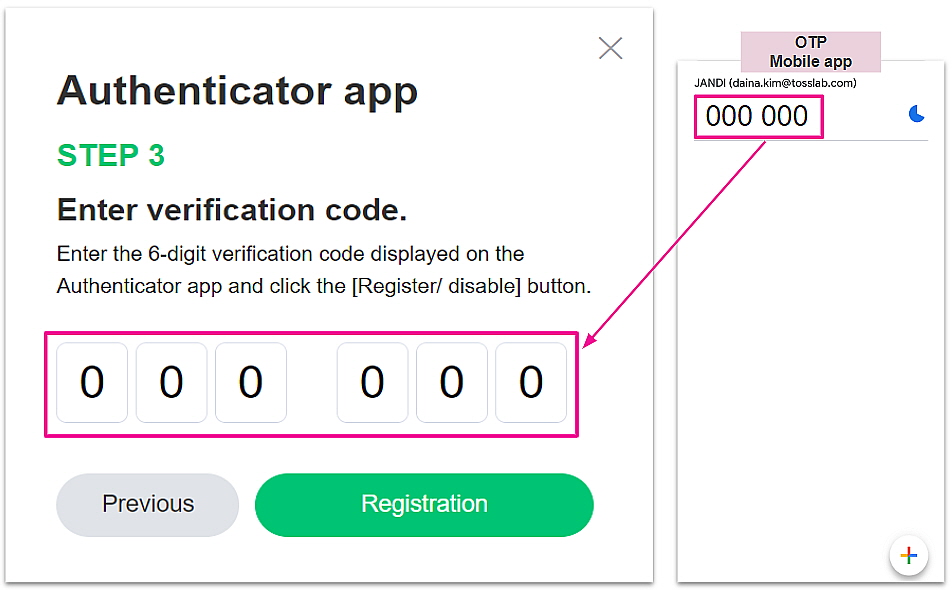
Task: Go back with the Previous button
Action: coord(148,504)
